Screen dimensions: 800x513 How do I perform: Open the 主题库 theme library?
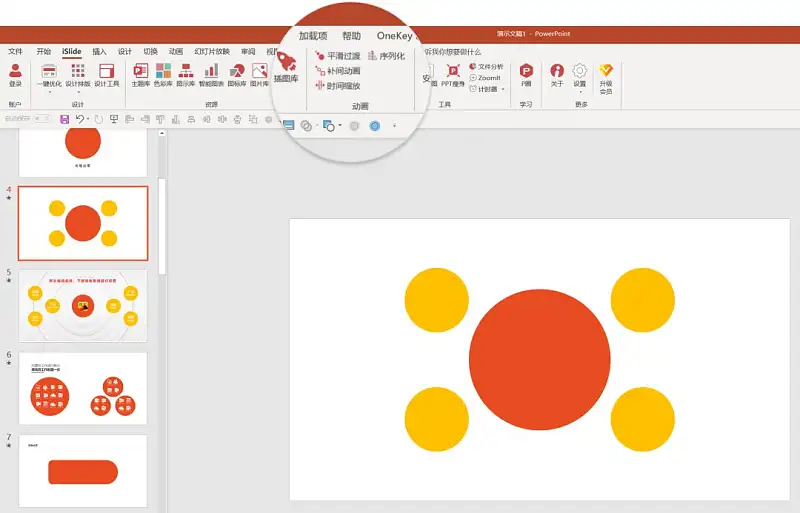pyautogui.click(x=140, y=75)
